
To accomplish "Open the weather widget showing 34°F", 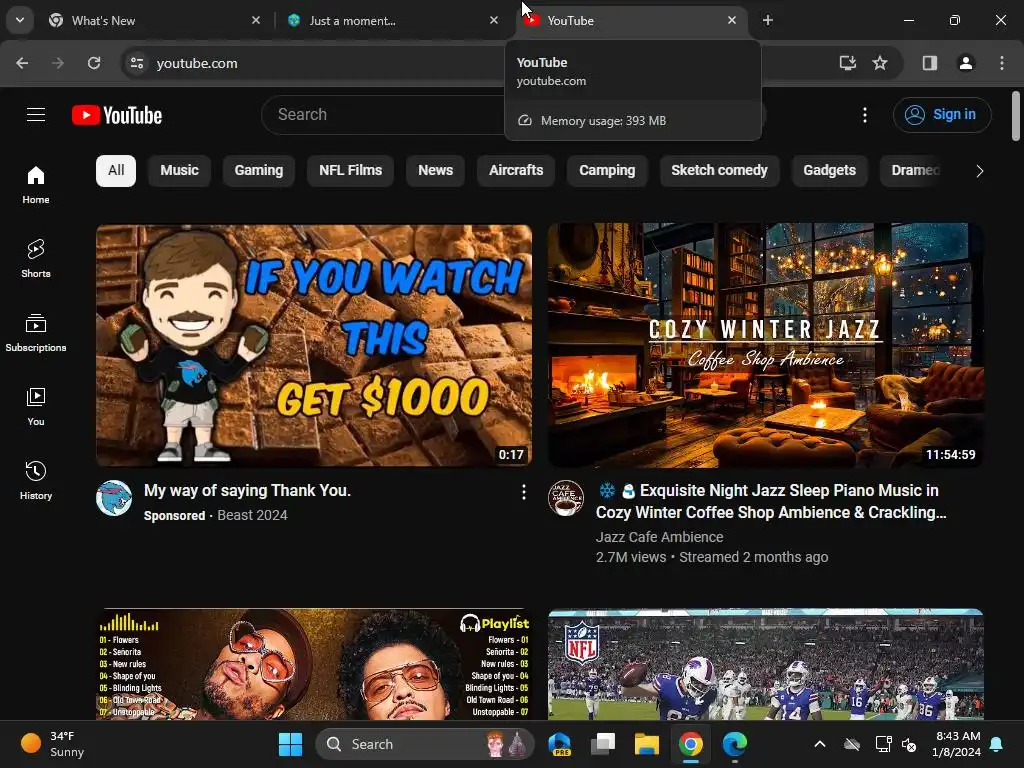I will pyautogui.click(x=52, y=744).
